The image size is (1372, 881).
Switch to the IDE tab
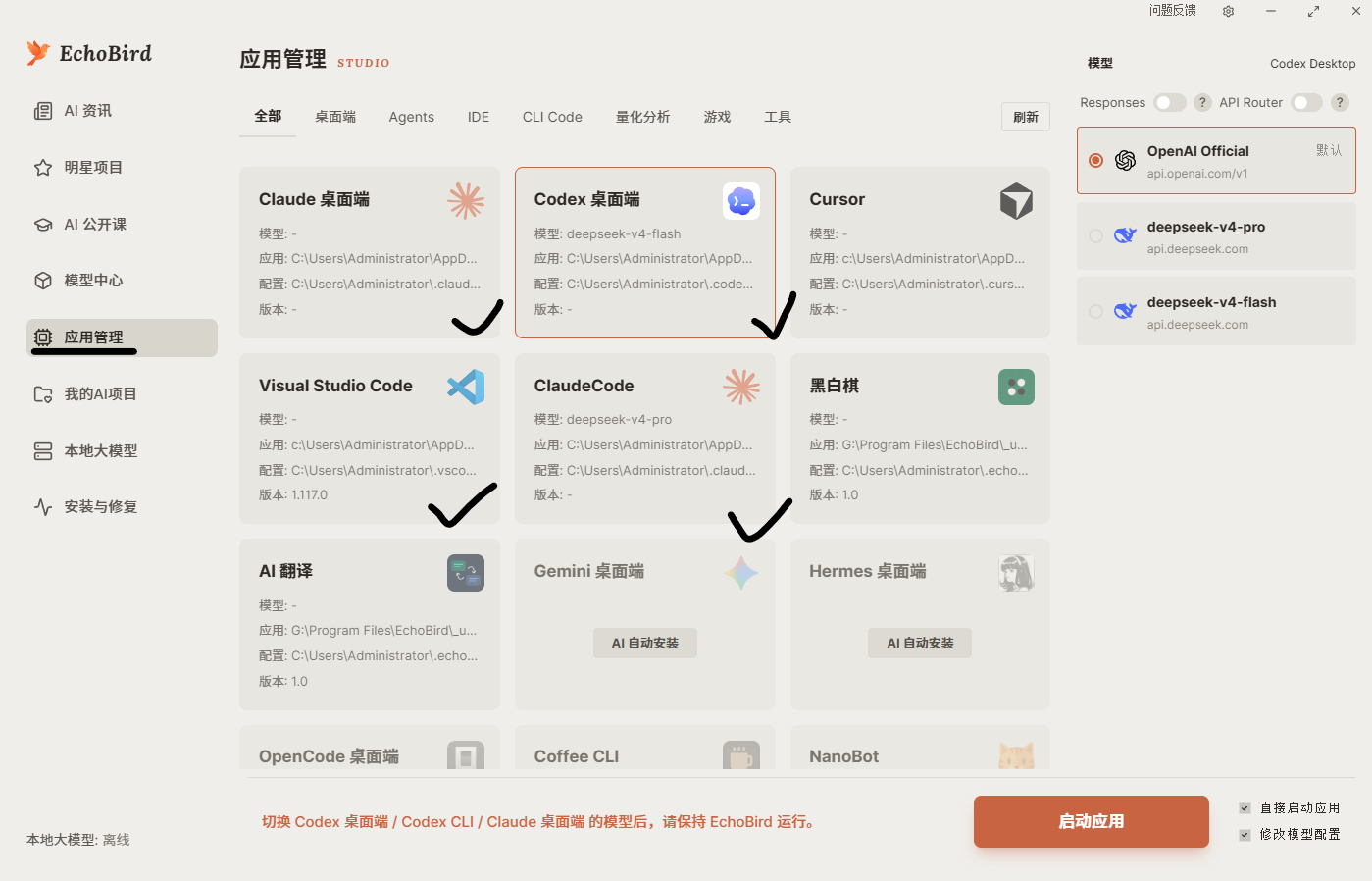(479, 117)
